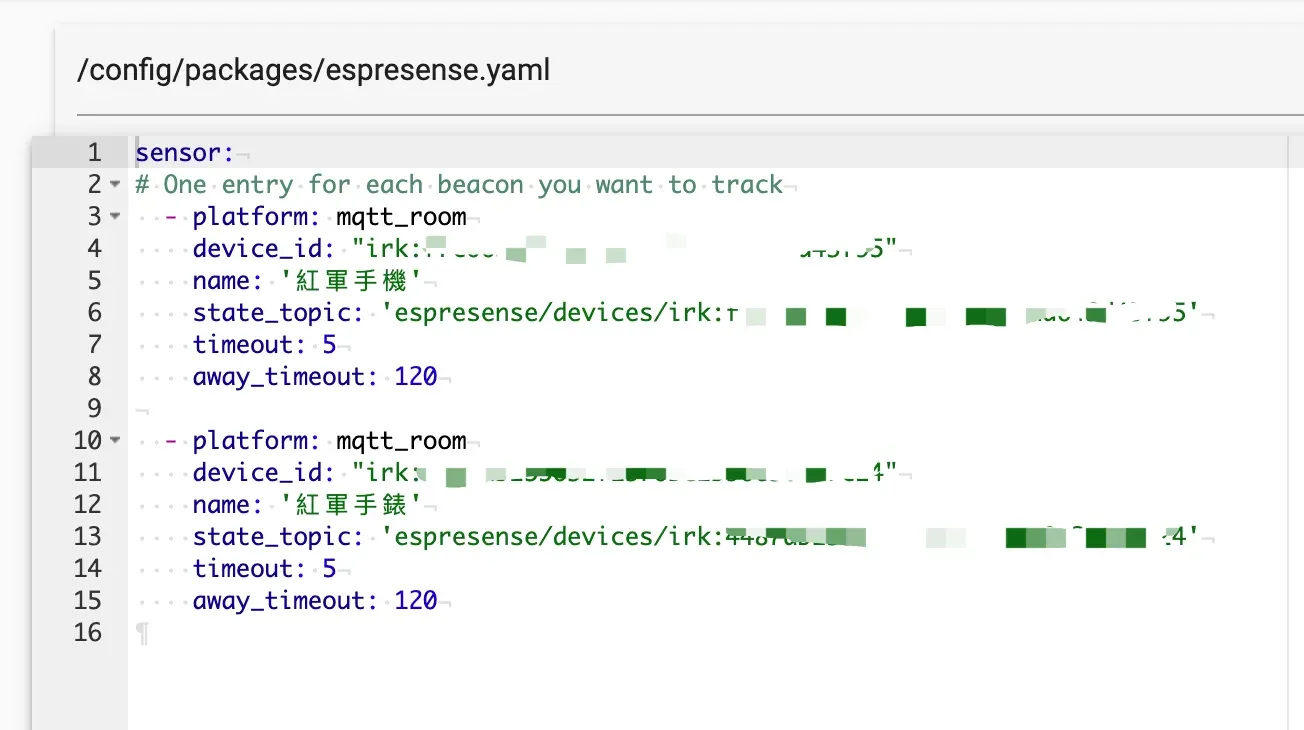Viewport: 1304px width, 730px height.
Task: Click line number 16 in the gutter
Action: (x=89, y=633)
